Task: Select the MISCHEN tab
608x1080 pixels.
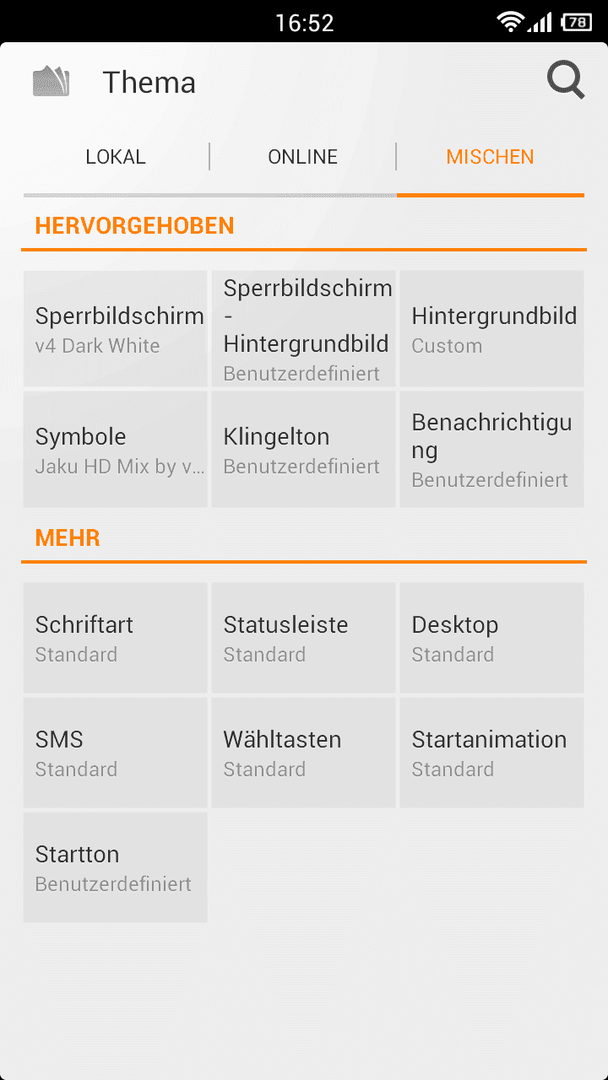Action: pos(490,156)
